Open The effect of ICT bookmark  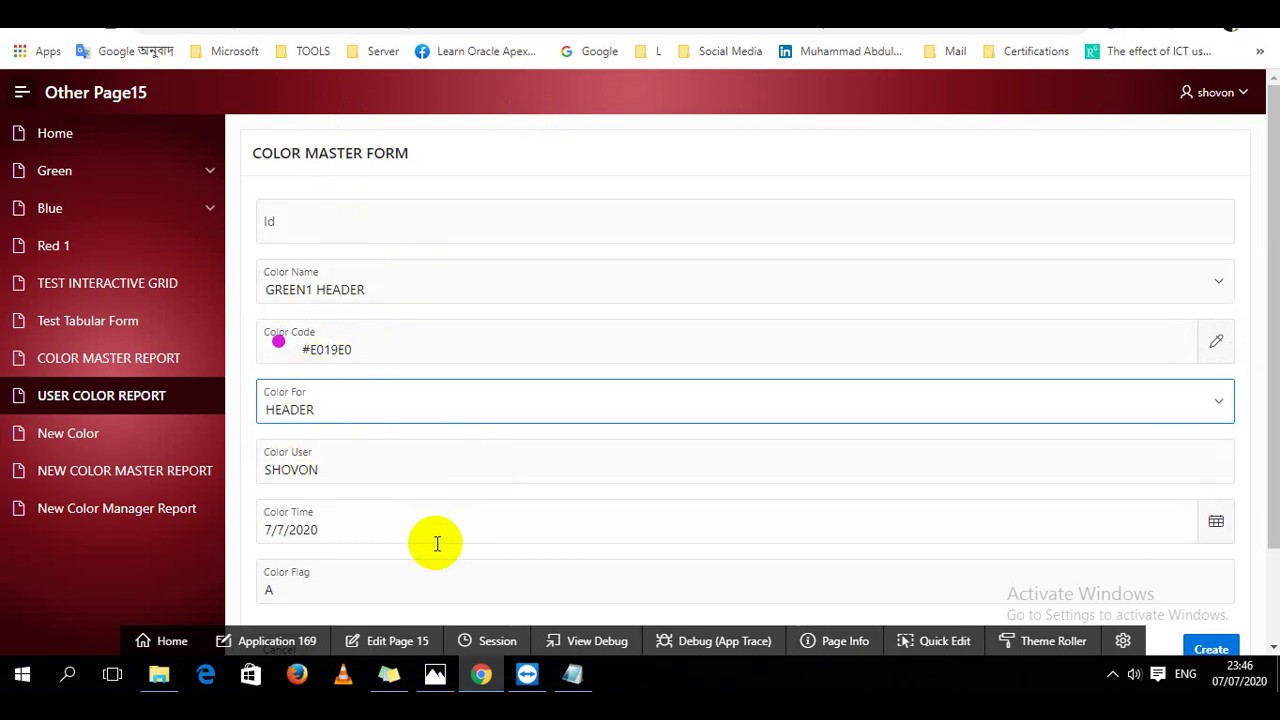tap(1148, 51)
